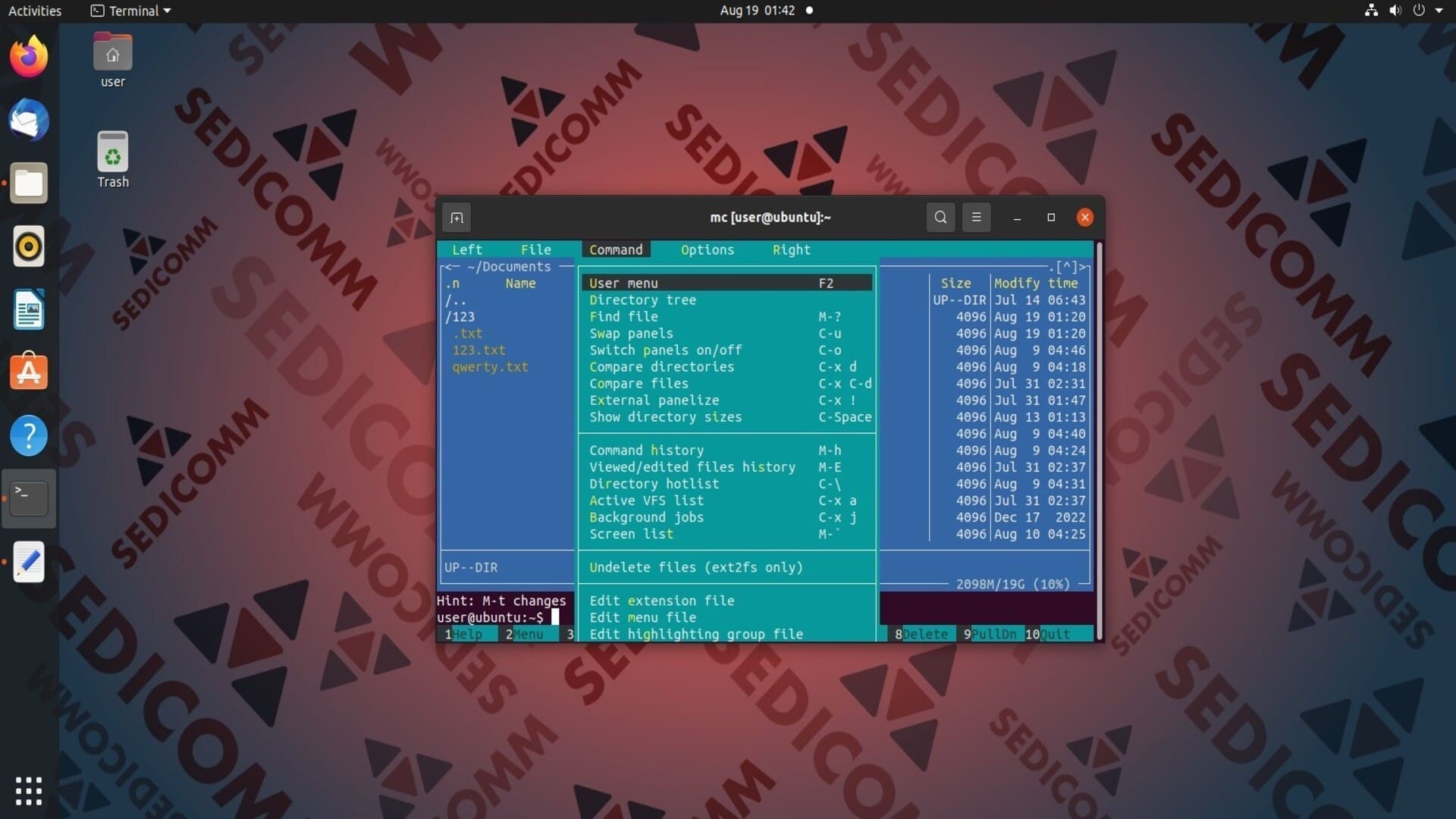Open Ubuntu Software store icon
Viewport: 1456px width, 819px height.
29,372
